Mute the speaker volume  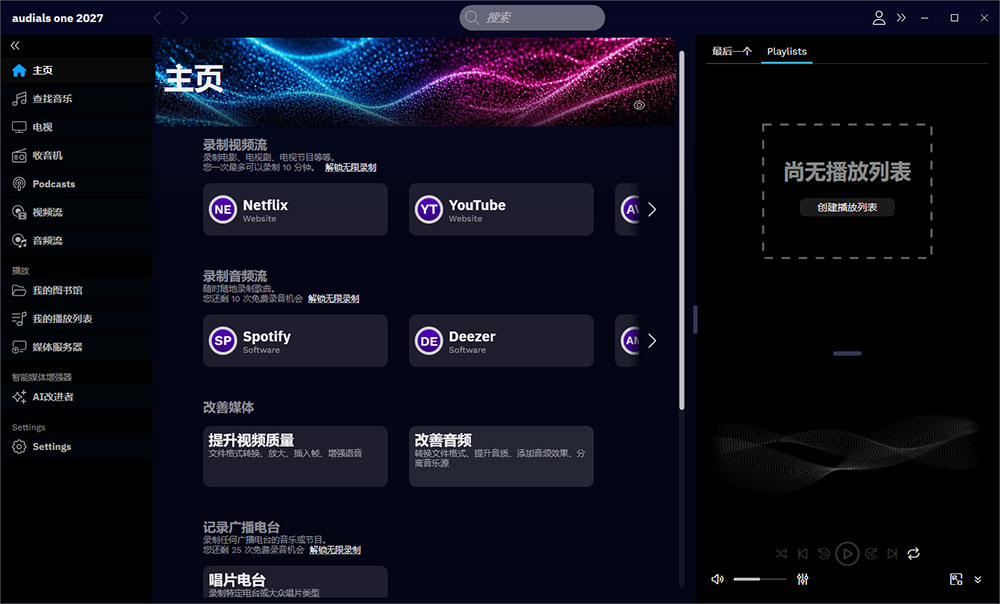[x=717, y=579]
